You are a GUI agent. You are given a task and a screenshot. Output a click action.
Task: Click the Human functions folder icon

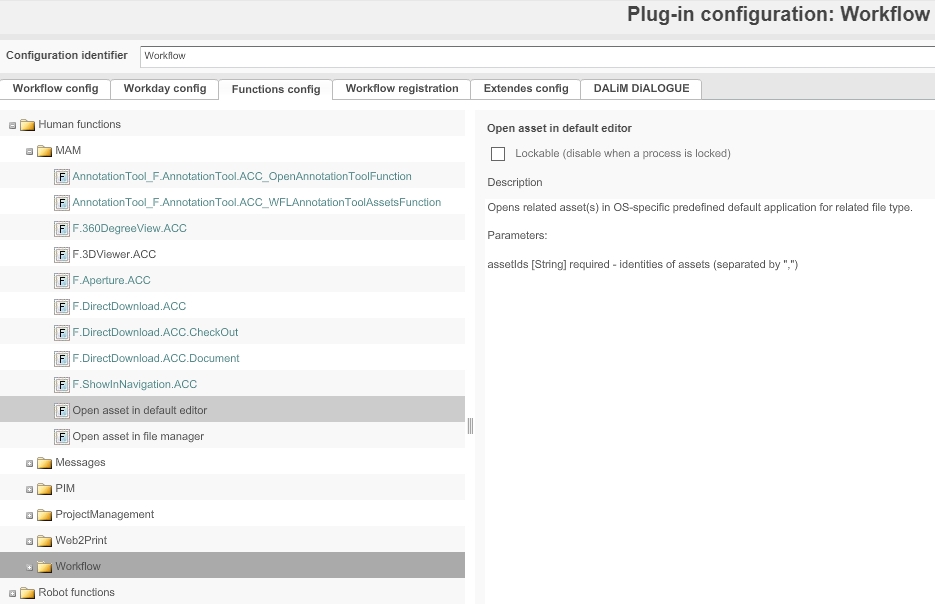pyautogui.click(x=27, y=125)
